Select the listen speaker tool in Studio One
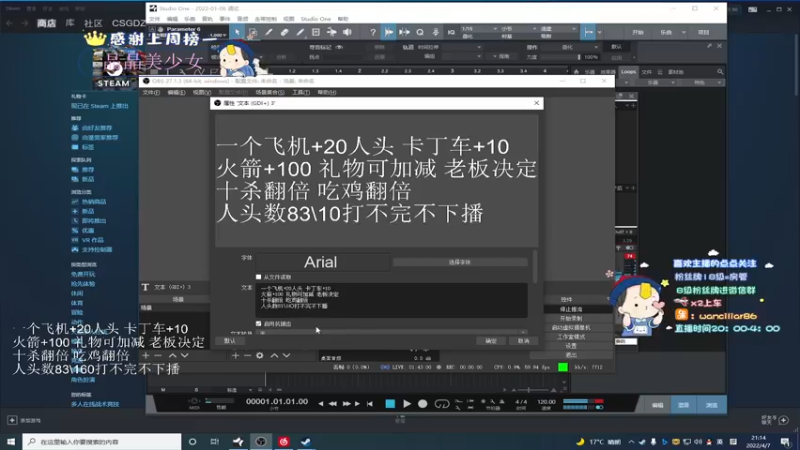800x450 pixels. (347, 32)
